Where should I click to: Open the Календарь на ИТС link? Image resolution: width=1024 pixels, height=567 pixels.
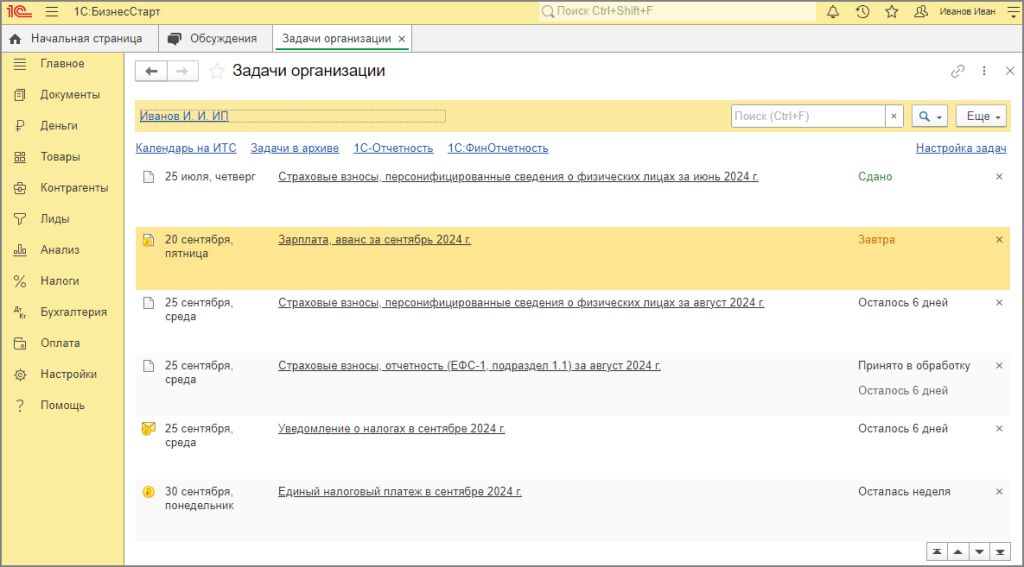coord(186,148)
